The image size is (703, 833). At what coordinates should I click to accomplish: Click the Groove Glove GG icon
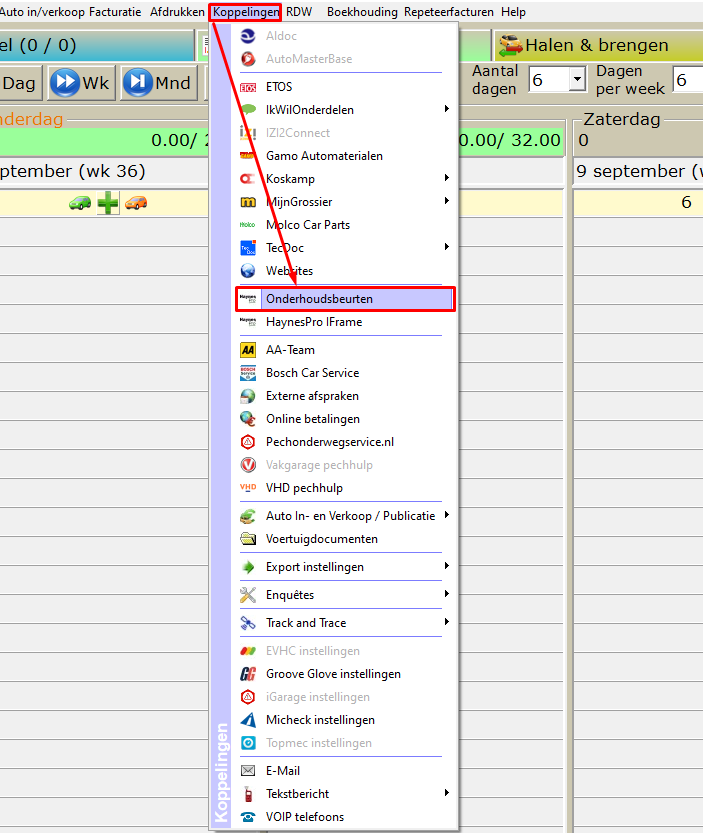coord(248,674)
